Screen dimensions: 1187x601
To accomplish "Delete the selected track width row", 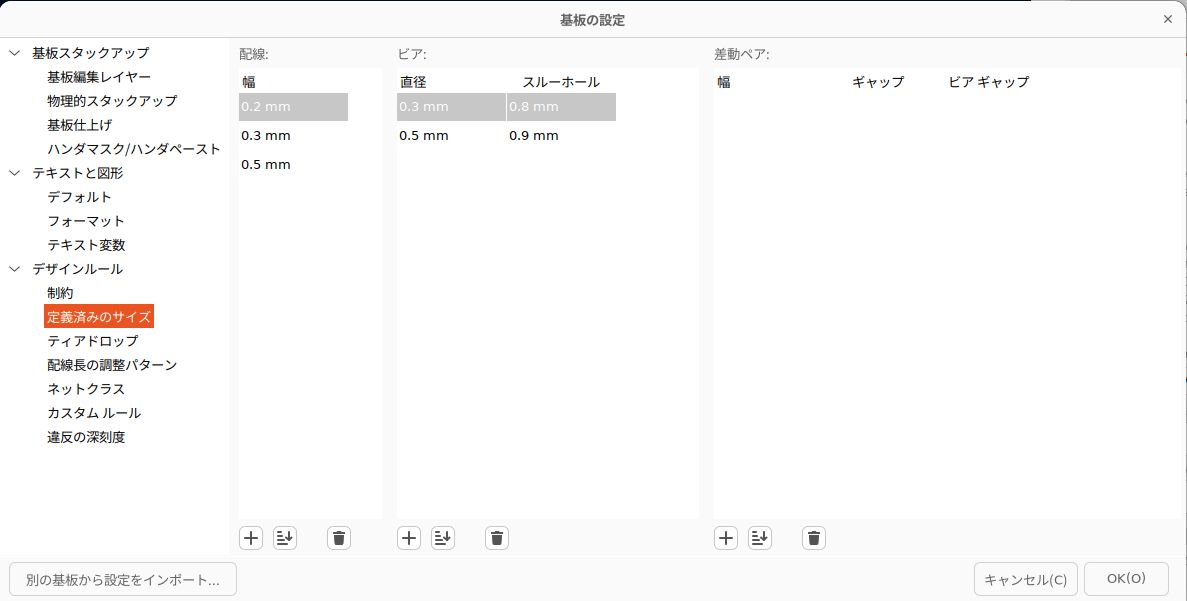I will point(339,538).
